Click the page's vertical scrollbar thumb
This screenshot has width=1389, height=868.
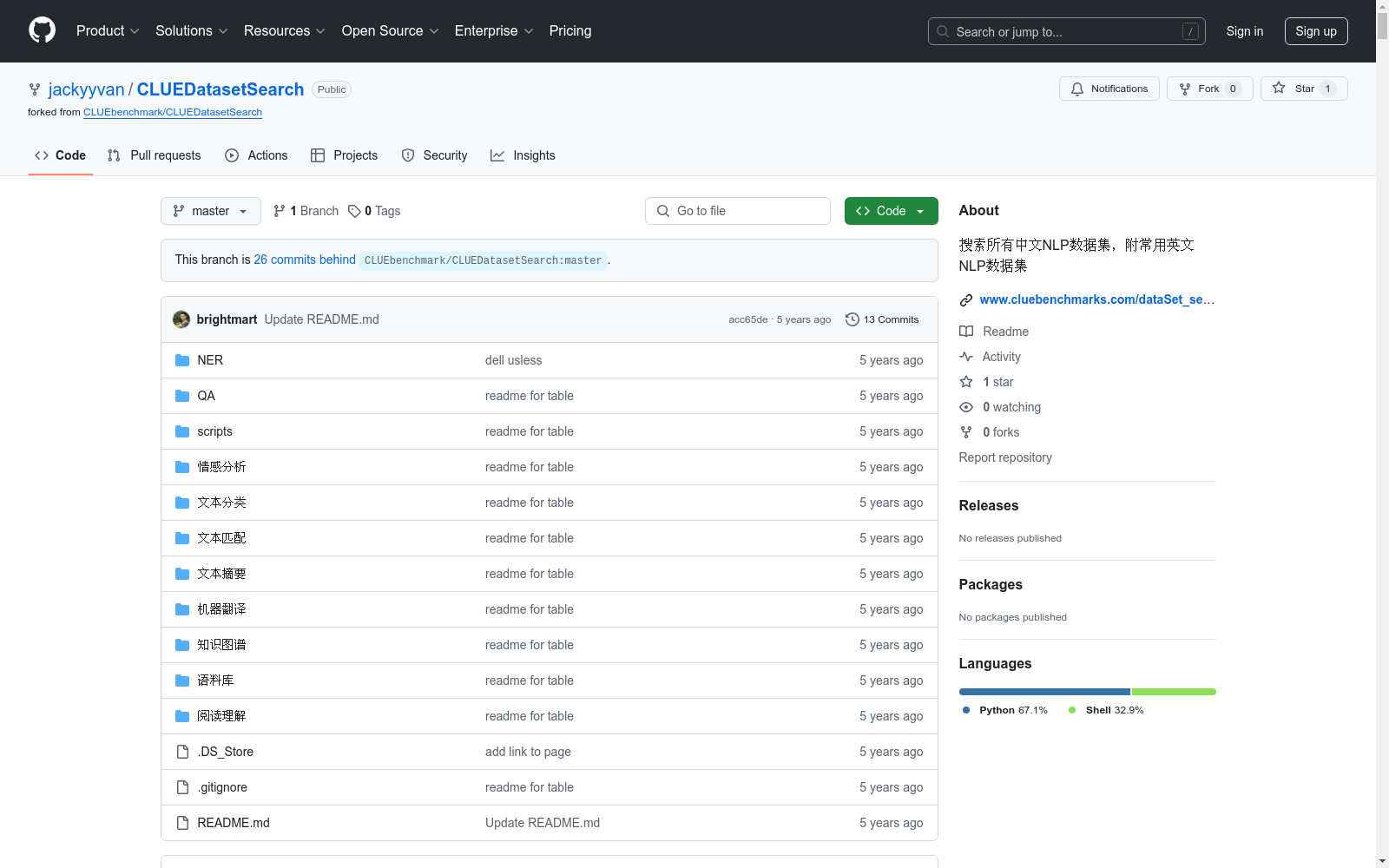pyautogui.click(x=1382, y=26)
